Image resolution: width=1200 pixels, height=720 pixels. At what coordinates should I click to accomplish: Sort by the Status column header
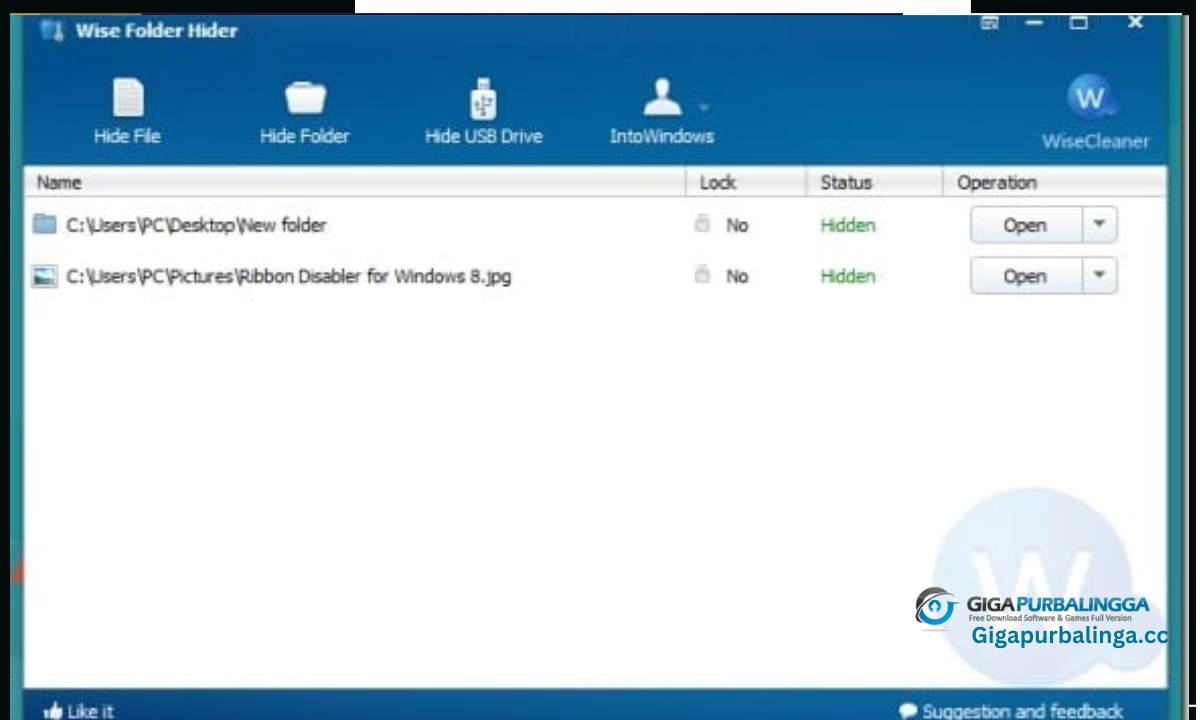tap(846, 183)
